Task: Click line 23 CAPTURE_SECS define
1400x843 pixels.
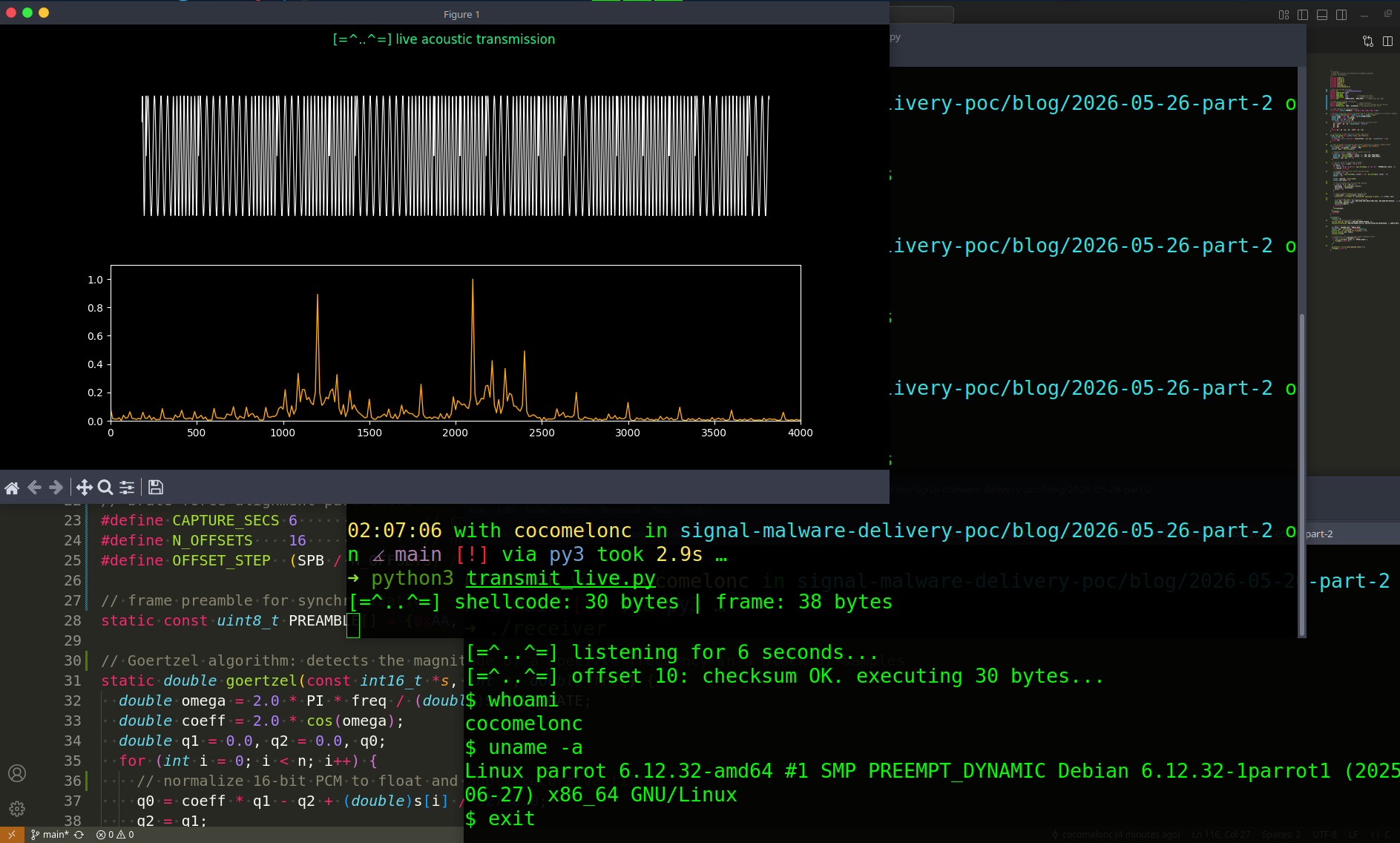Action: pos(199,521)
